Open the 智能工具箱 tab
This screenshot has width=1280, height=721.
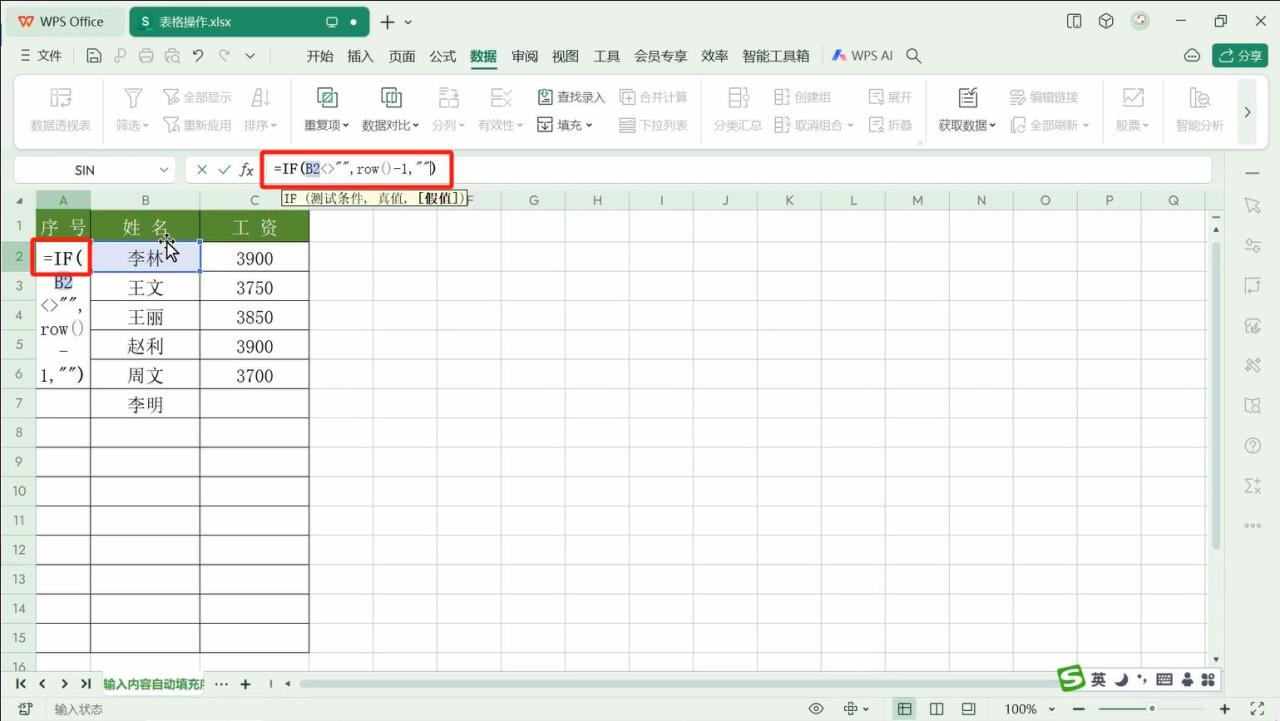click(x=776, y=56)
